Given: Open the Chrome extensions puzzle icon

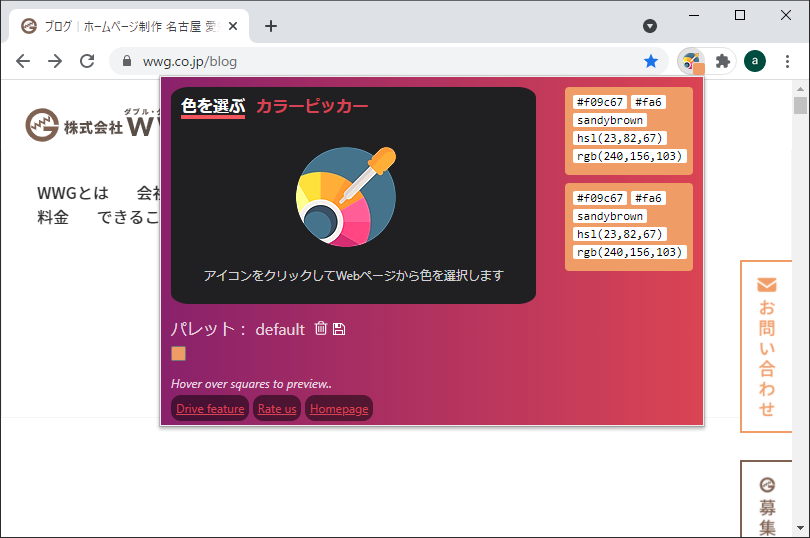Looking at the screenshot, I should 723,61.
